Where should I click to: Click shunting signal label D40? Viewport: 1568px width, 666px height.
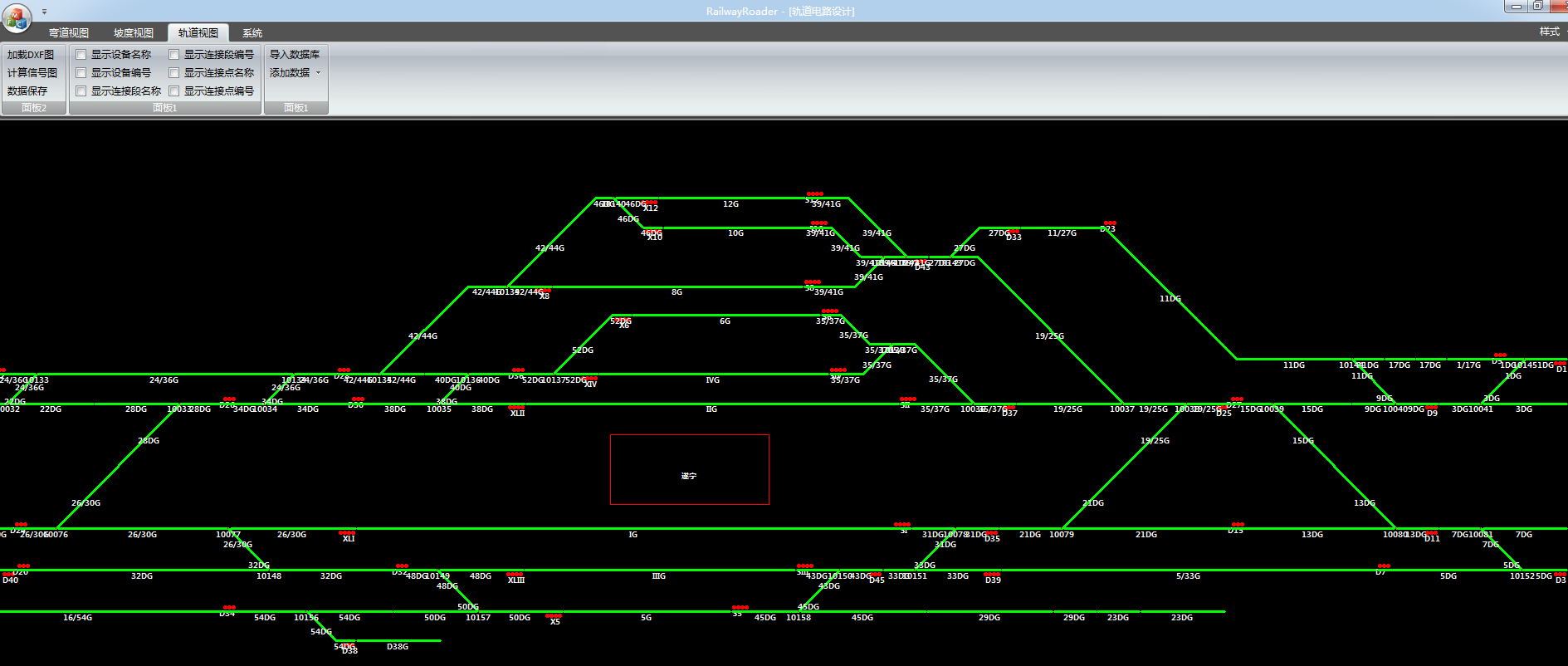(x=10, y=580)
